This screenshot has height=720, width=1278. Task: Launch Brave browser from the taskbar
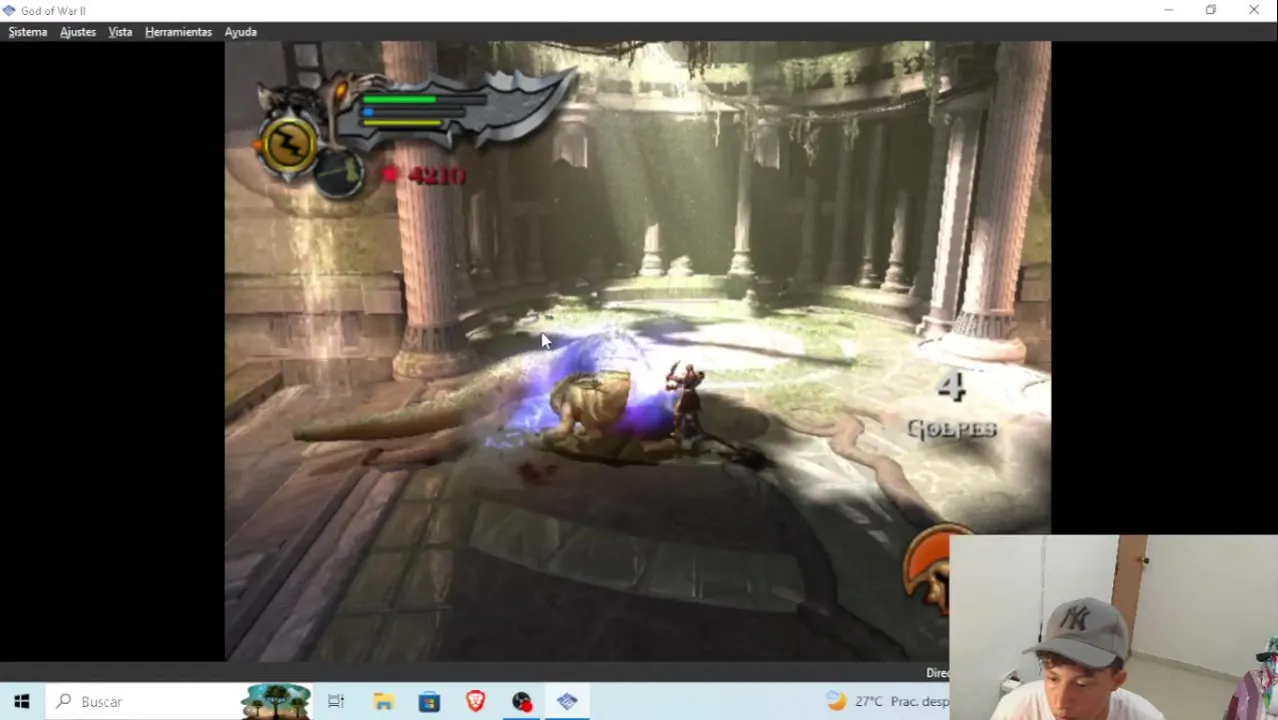(x=476, y=701)
